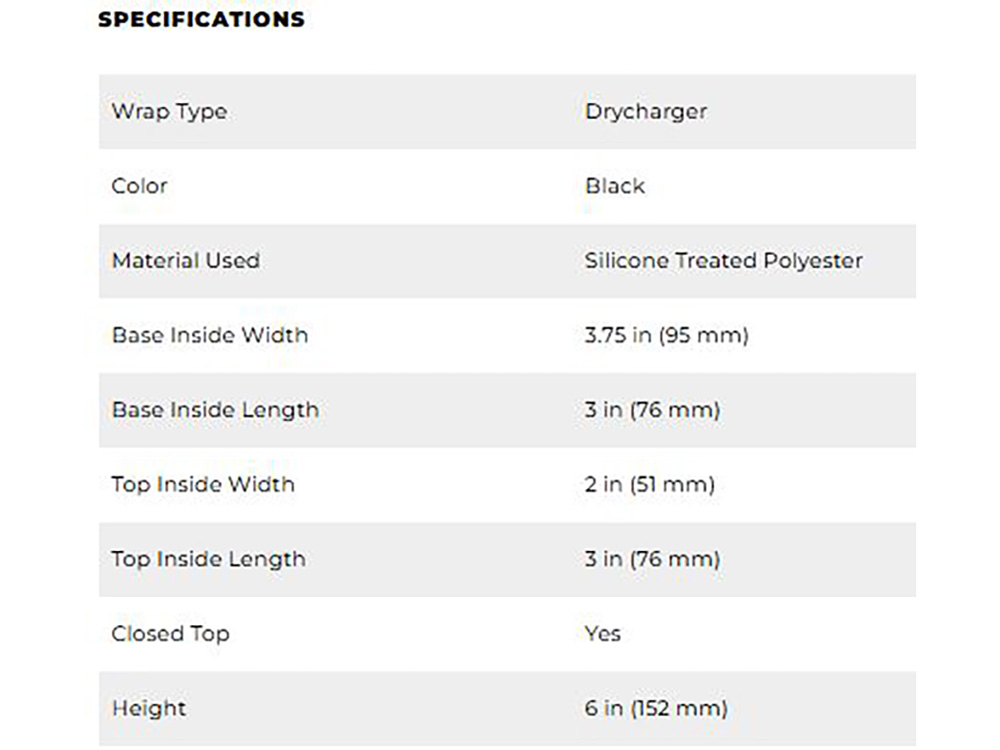Select the Color row label
The image size is (1000, 750).
click(140, 186)
